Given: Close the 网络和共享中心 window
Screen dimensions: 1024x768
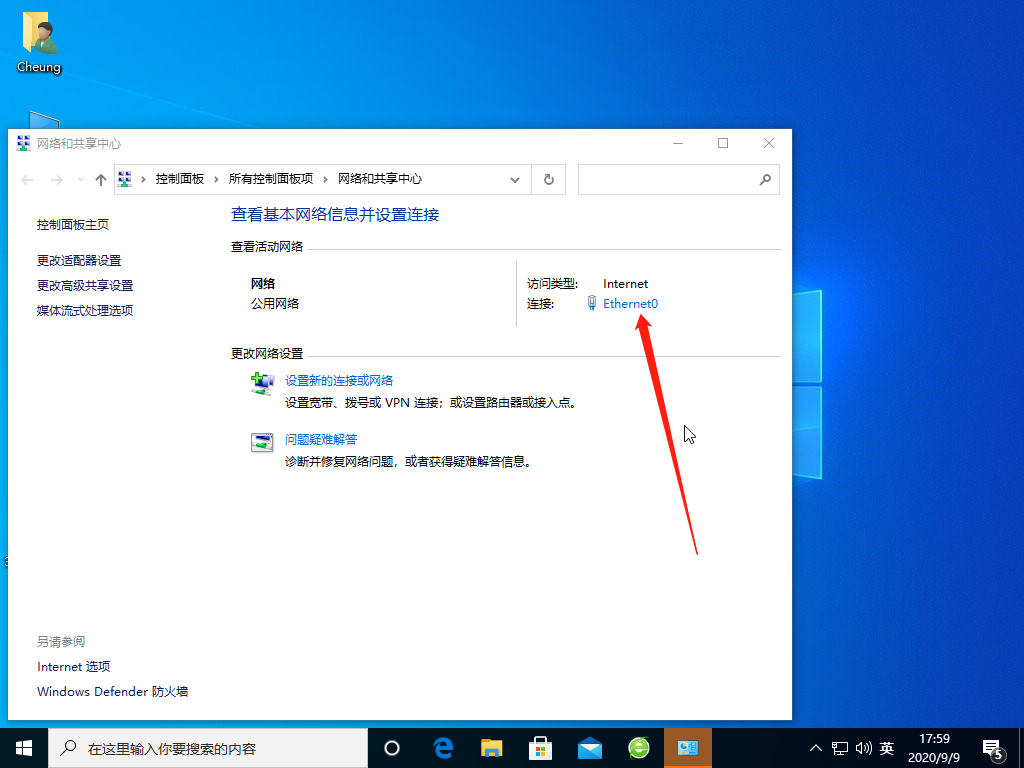Looking at the screenshot, I should tap(769, 143).
